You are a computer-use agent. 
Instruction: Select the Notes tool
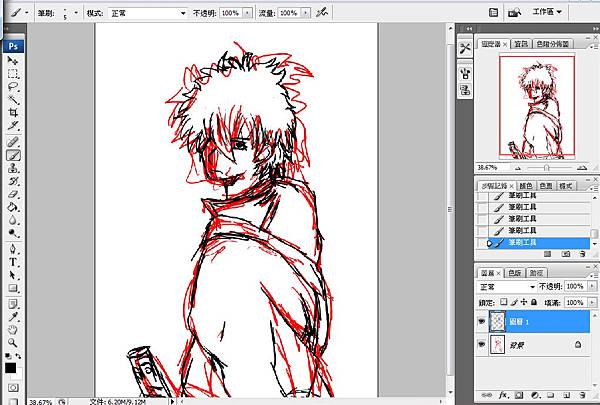point(13,305)
